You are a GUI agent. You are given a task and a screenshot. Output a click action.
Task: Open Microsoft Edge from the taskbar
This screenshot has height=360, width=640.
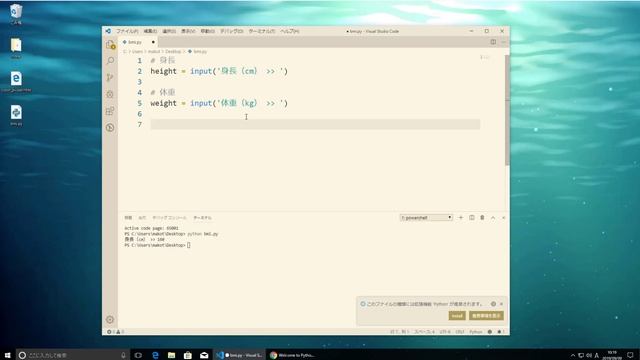point(155,355)
